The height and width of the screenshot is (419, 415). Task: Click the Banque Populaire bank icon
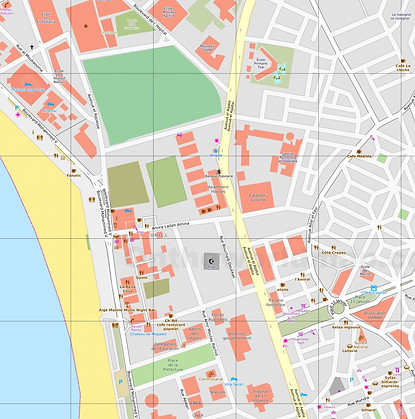coord(219,171)
